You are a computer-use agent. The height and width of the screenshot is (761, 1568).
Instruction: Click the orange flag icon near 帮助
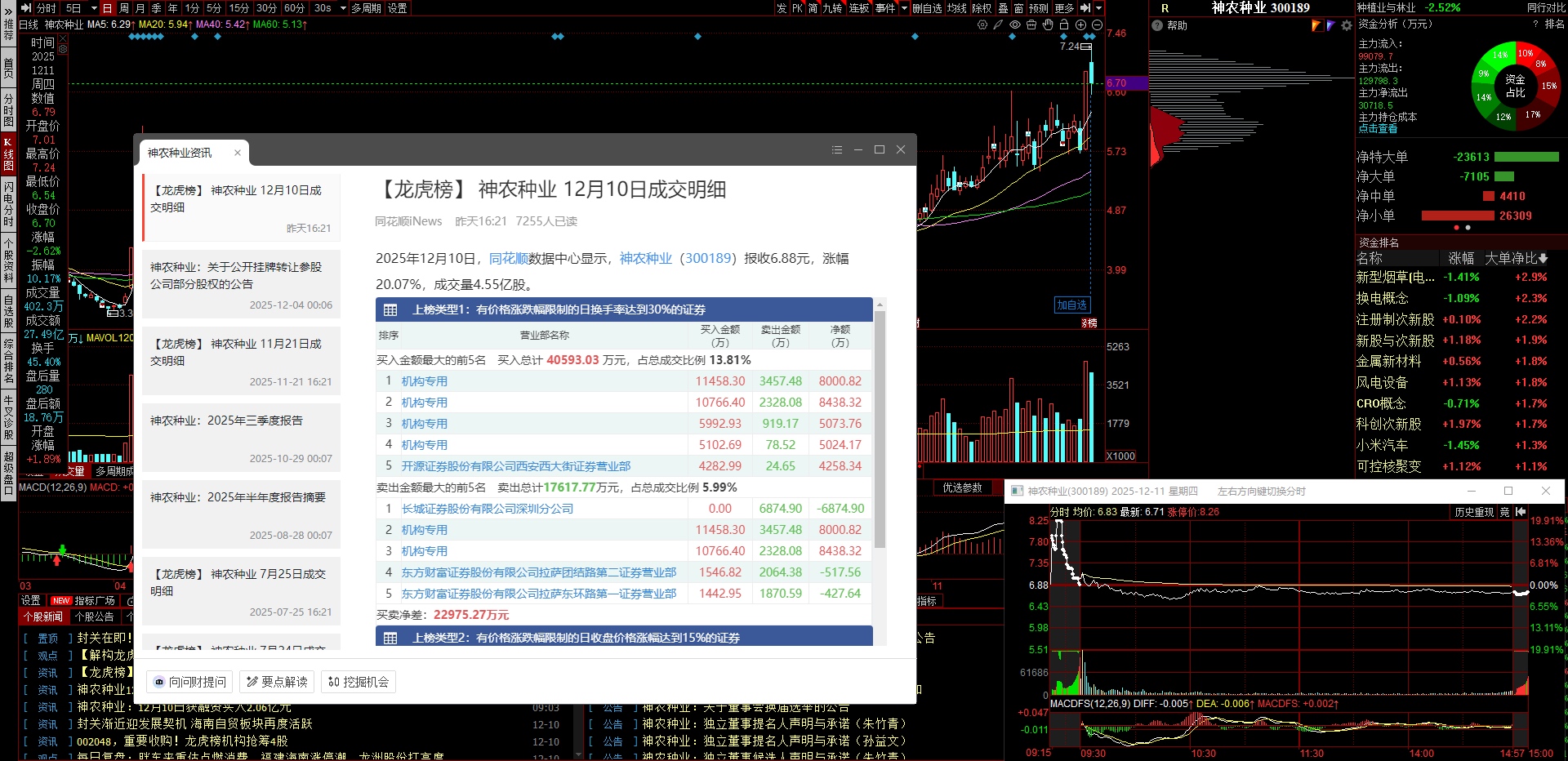coord(1316,25)
